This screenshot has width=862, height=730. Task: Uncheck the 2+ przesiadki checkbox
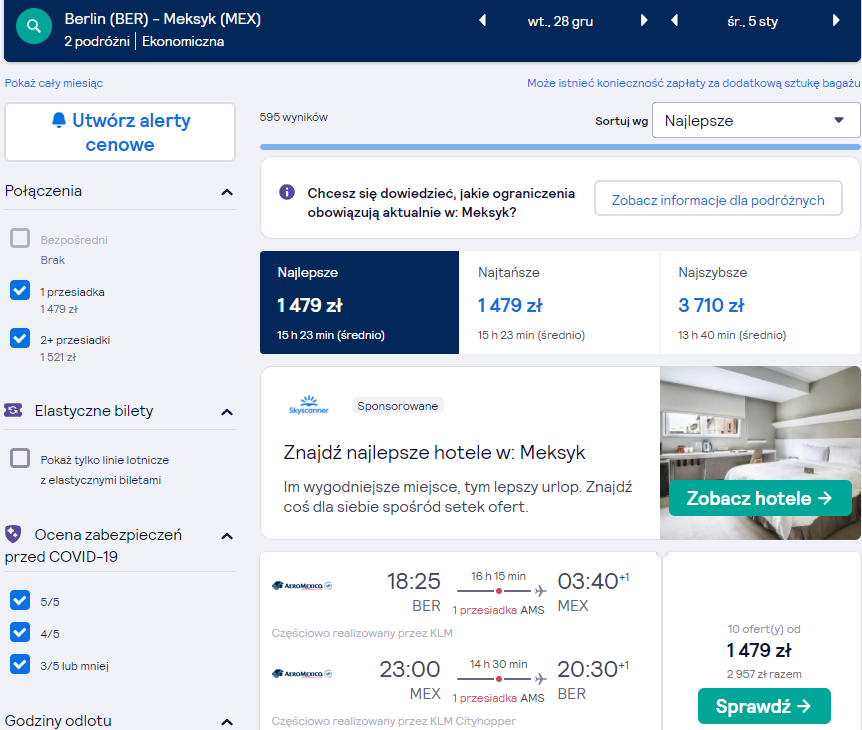click(x=20, y=338)
